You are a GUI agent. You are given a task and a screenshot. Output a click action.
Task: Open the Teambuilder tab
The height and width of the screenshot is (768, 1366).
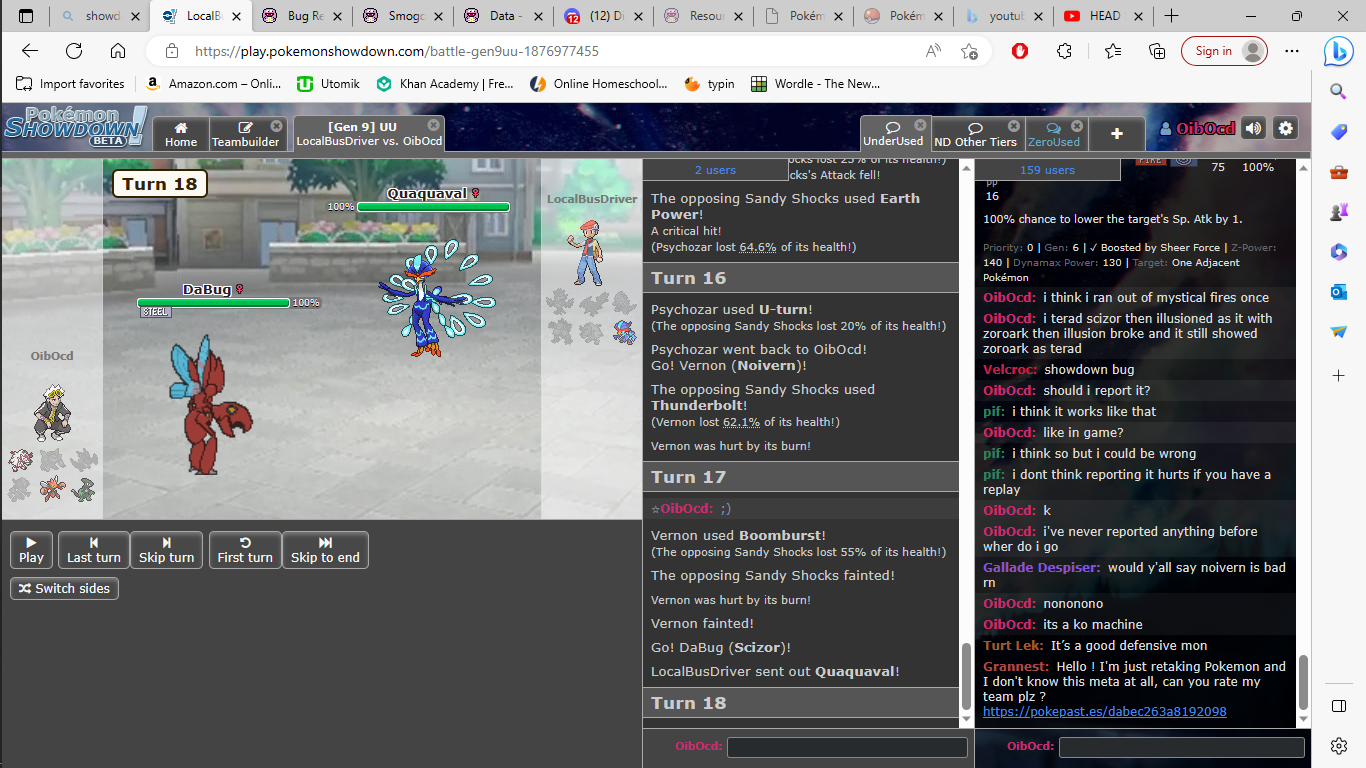pyautogui.click(x=246, y=134)
